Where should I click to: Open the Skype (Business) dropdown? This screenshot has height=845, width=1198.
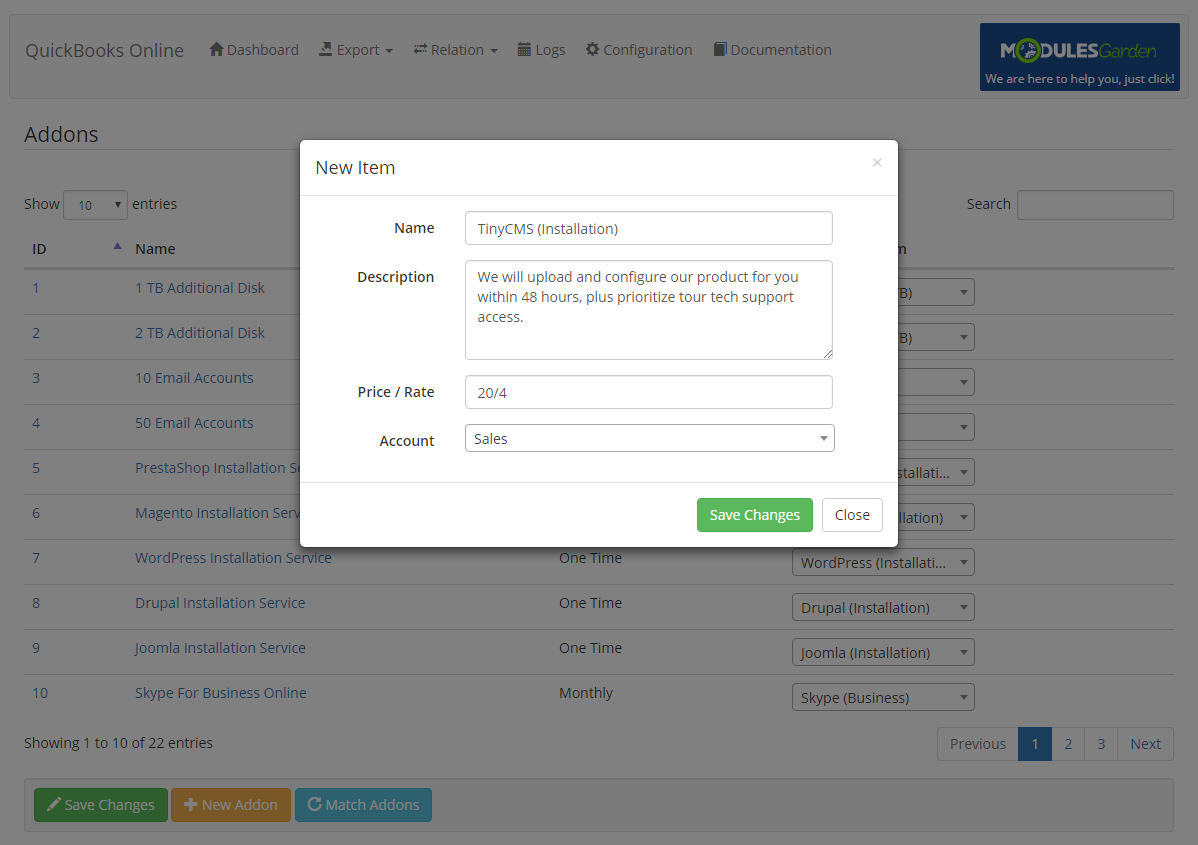tap(883, 697)
